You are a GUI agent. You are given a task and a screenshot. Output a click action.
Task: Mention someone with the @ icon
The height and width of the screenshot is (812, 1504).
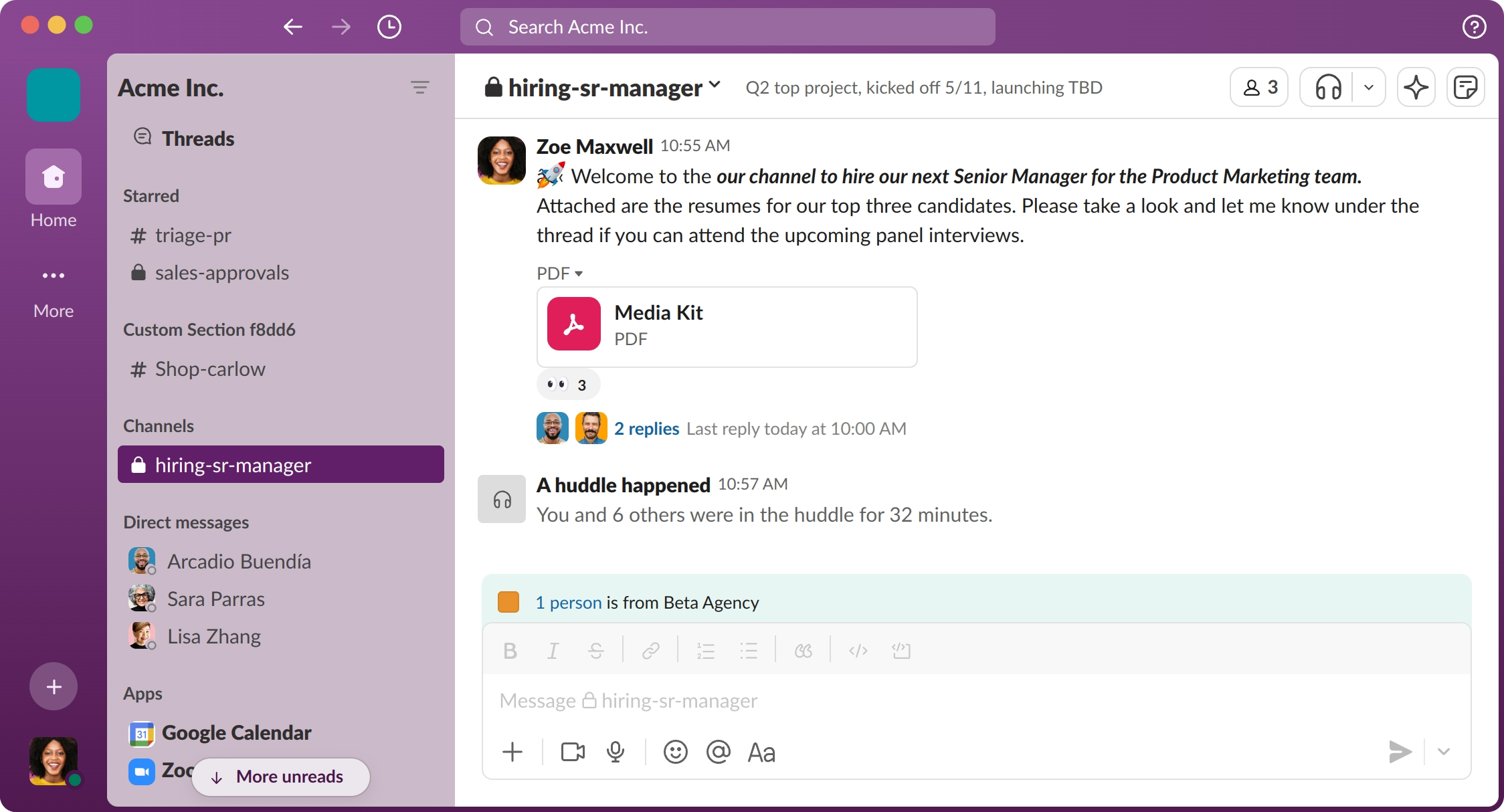(719, 752)
